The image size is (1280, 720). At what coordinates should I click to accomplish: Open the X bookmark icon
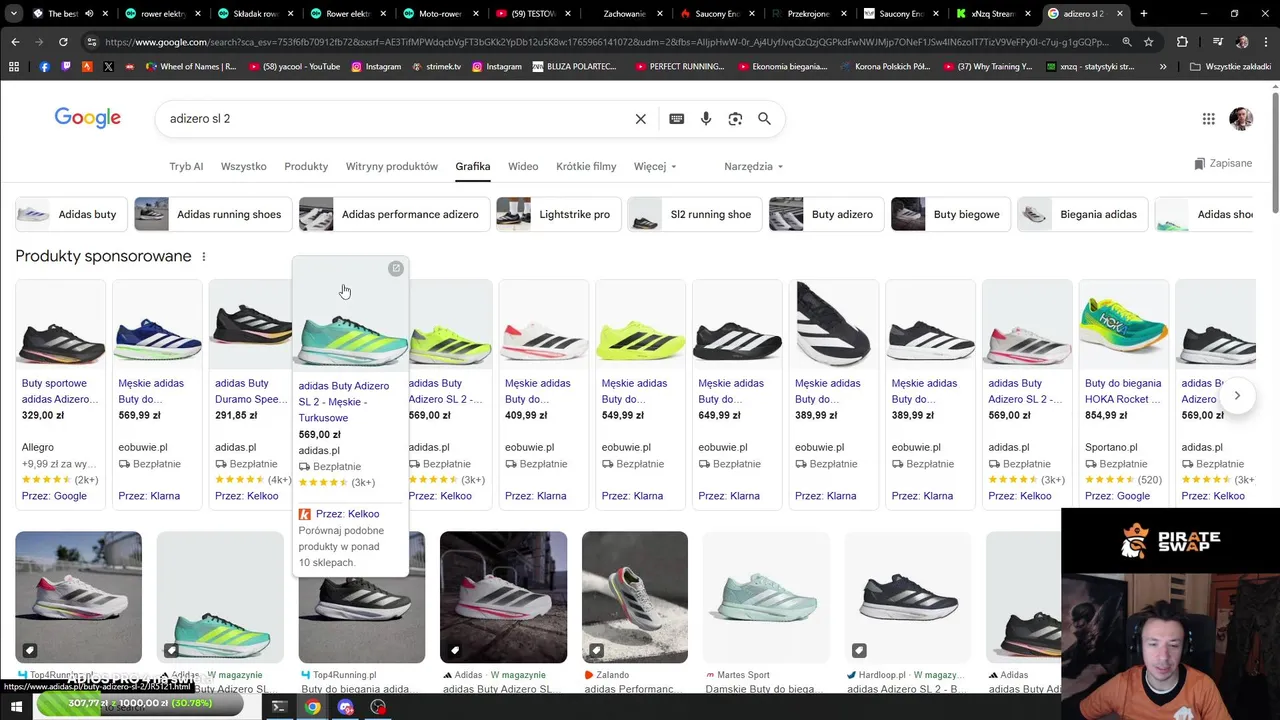point(108,66)
